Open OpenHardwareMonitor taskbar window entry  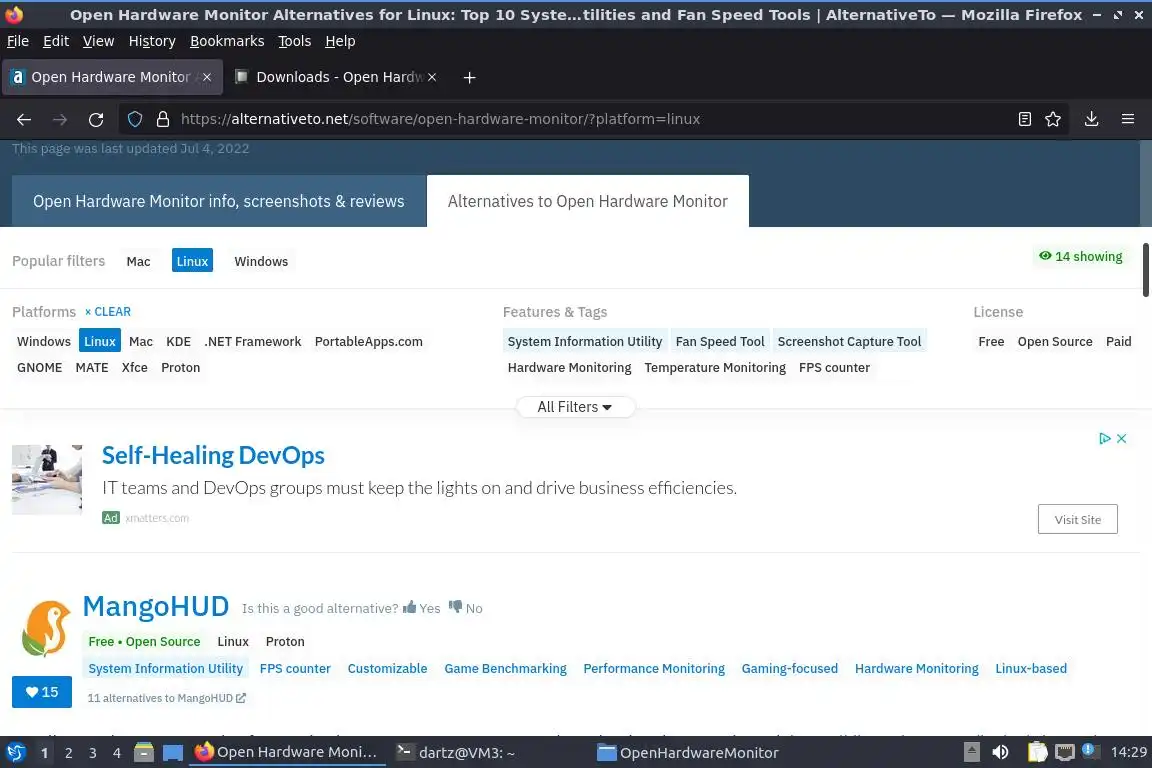[x=688, y=753]
